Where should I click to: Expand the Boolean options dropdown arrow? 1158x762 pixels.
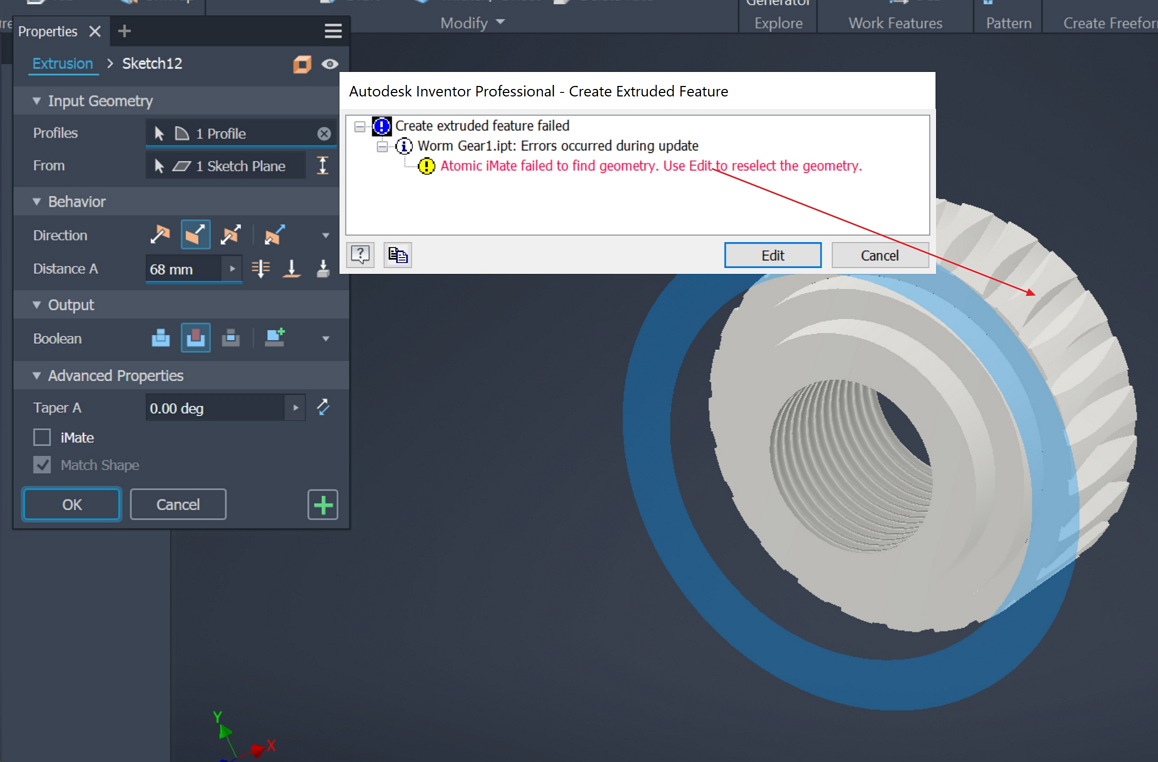pos(326,339)
